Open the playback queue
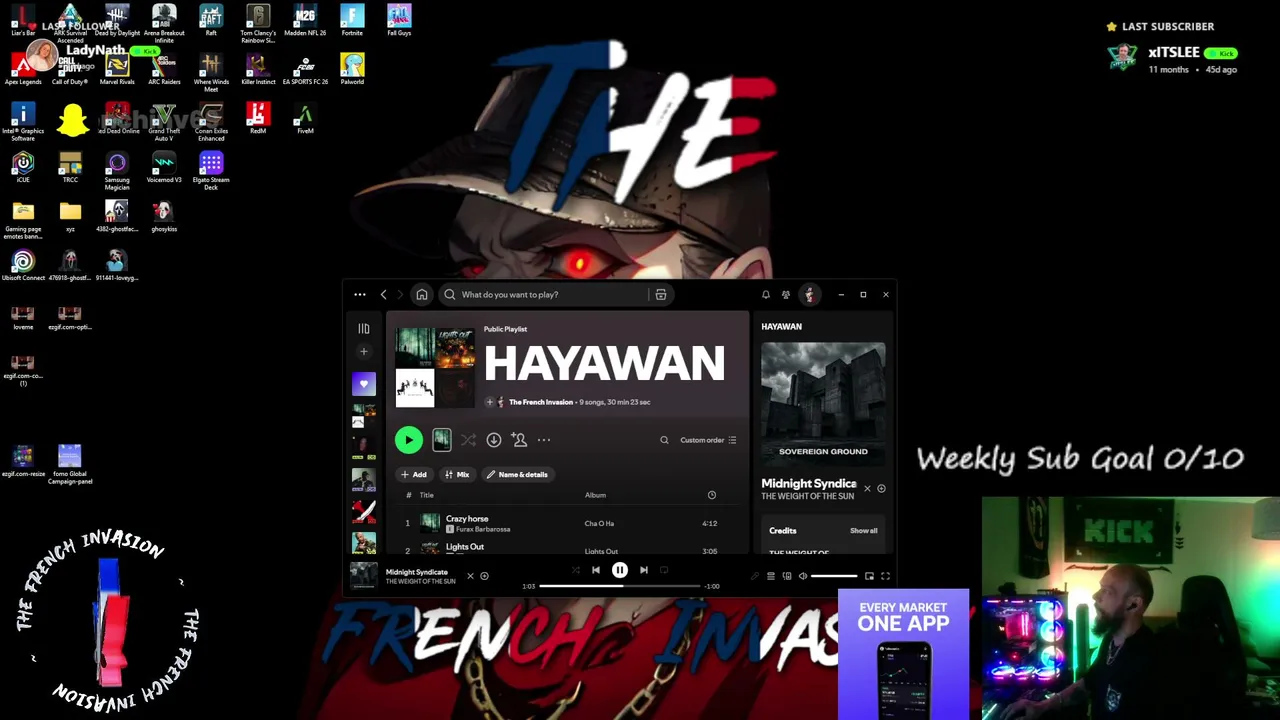This screenshot has height=720, width=1280. pyautogui.click(x=771, y=576)
